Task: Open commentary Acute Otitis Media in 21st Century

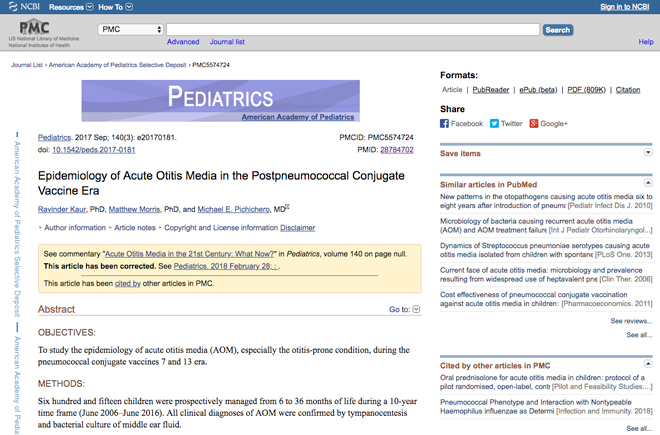Action: 189,254
